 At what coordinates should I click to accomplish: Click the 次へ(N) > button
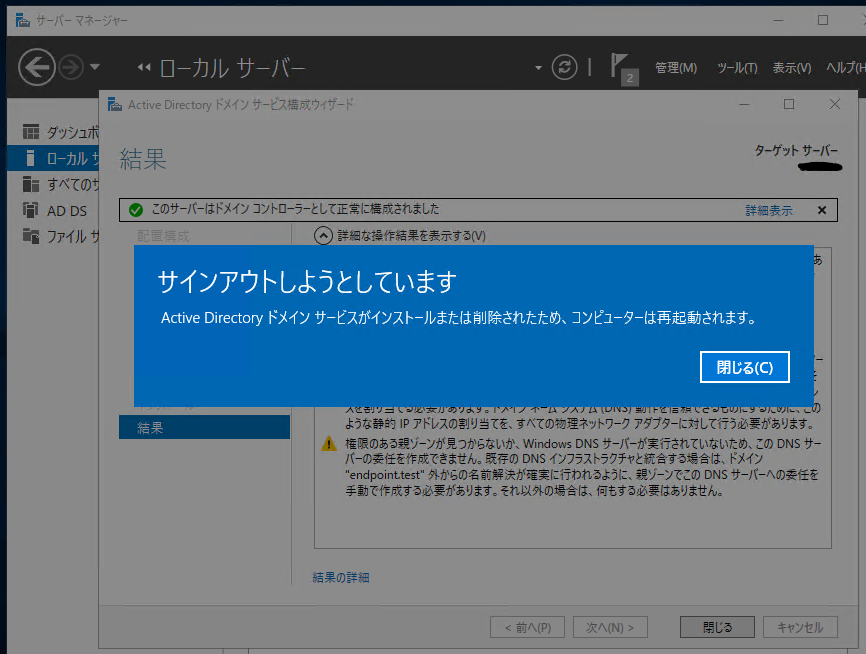click(x=610, y=627)
